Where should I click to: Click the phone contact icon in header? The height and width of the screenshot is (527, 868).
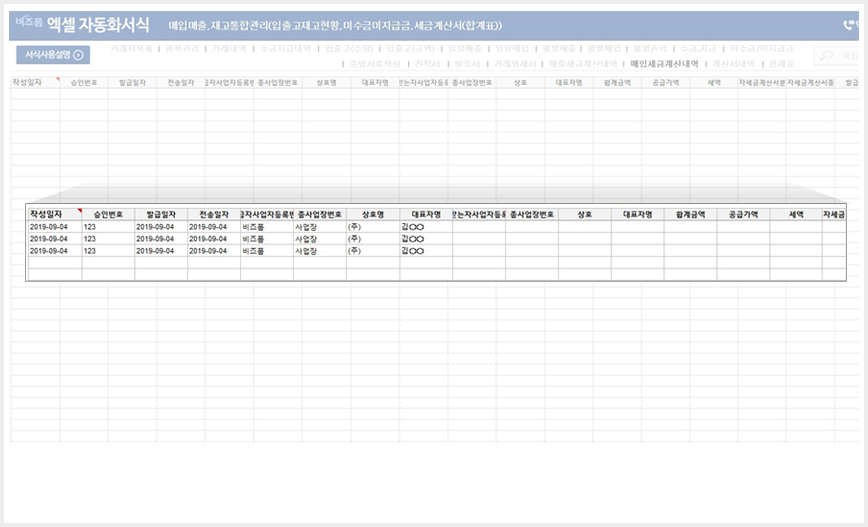(x=849, y=25)
